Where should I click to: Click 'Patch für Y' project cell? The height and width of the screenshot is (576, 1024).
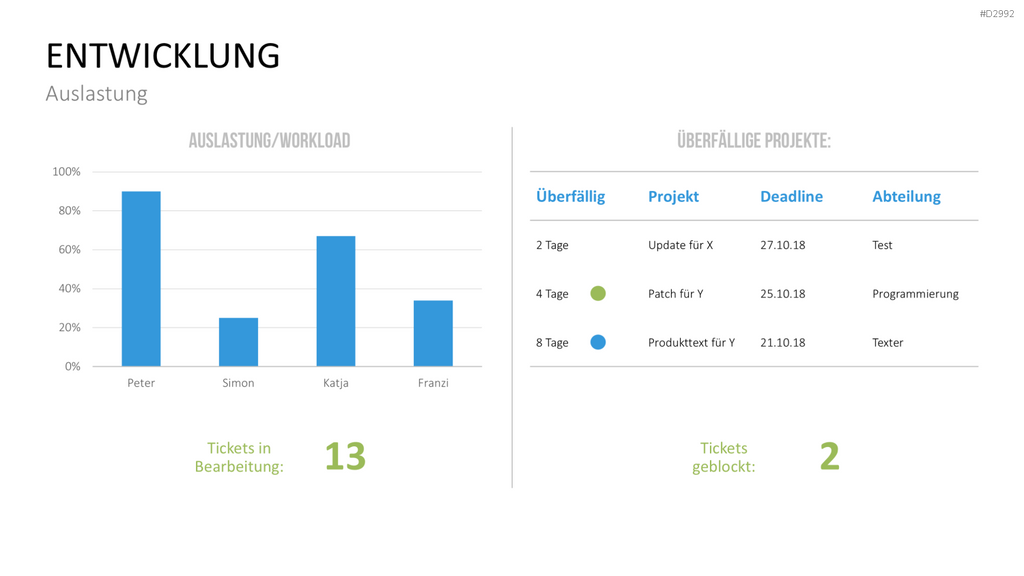[675, 294]
